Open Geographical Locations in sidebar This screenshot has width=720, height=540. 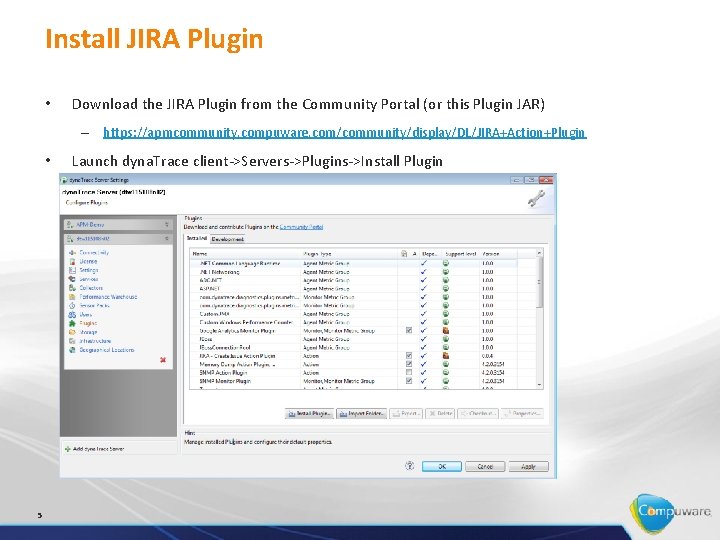tap(107, 350)
